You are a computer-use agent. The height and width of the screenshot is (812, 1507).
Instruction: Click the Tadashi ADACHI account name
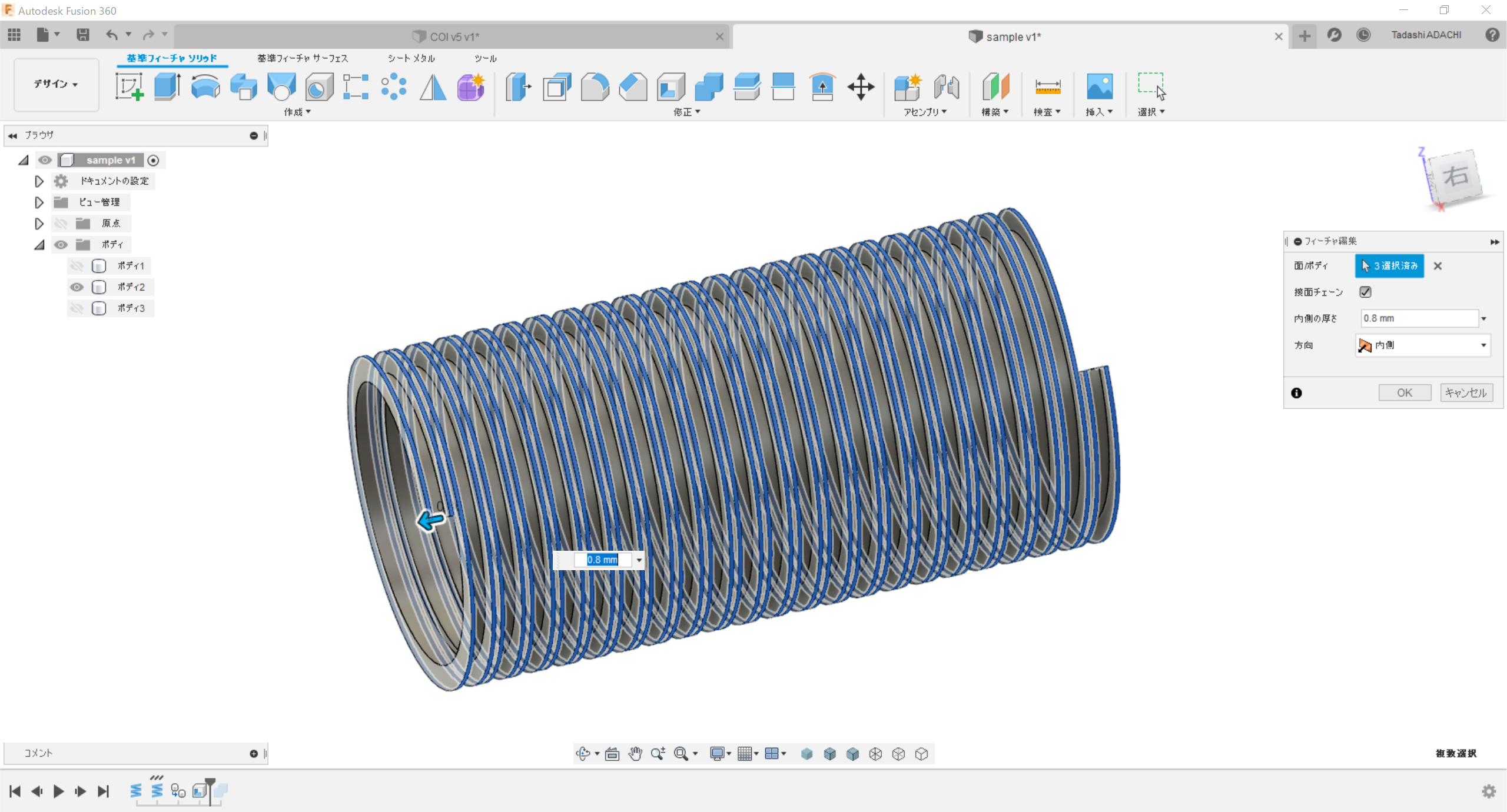[1426, 35]
